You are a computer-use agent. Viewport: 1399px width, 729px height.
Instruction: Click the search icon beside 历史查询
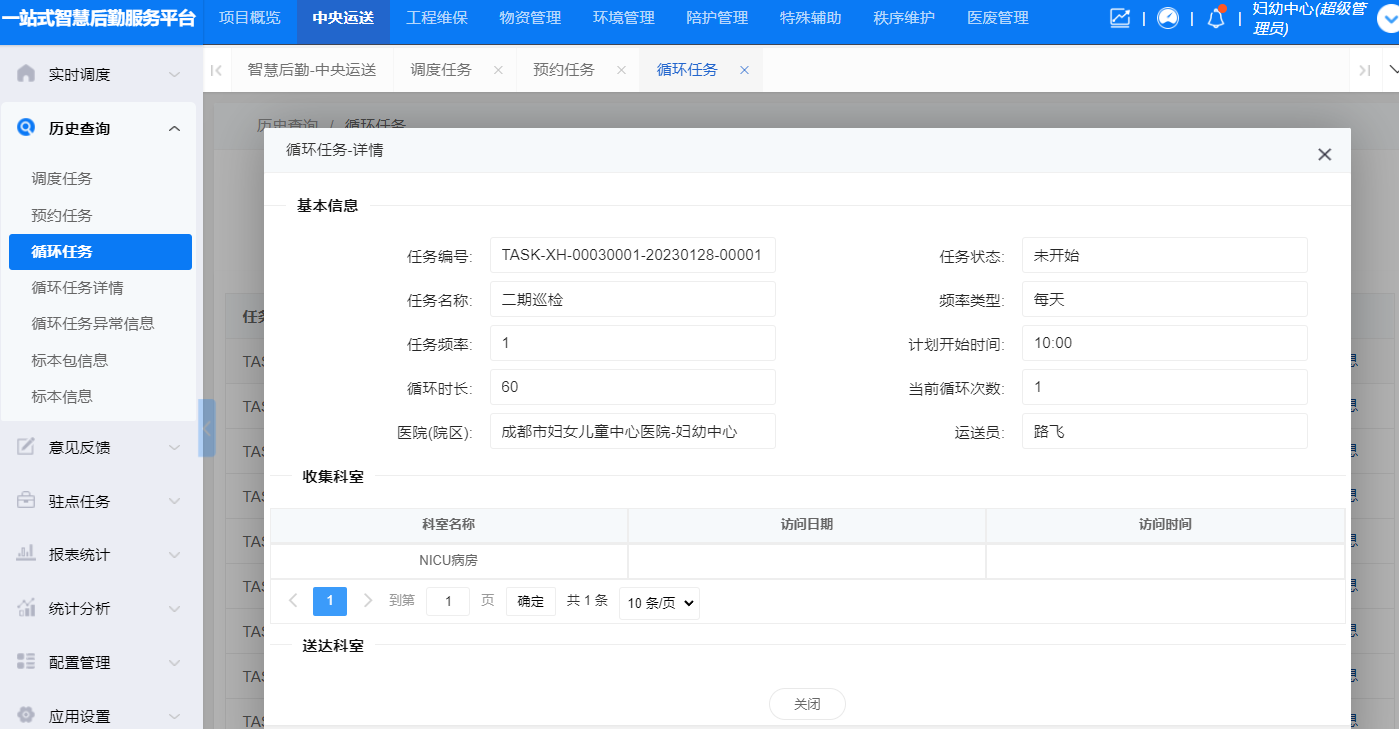tap(26, 128)
